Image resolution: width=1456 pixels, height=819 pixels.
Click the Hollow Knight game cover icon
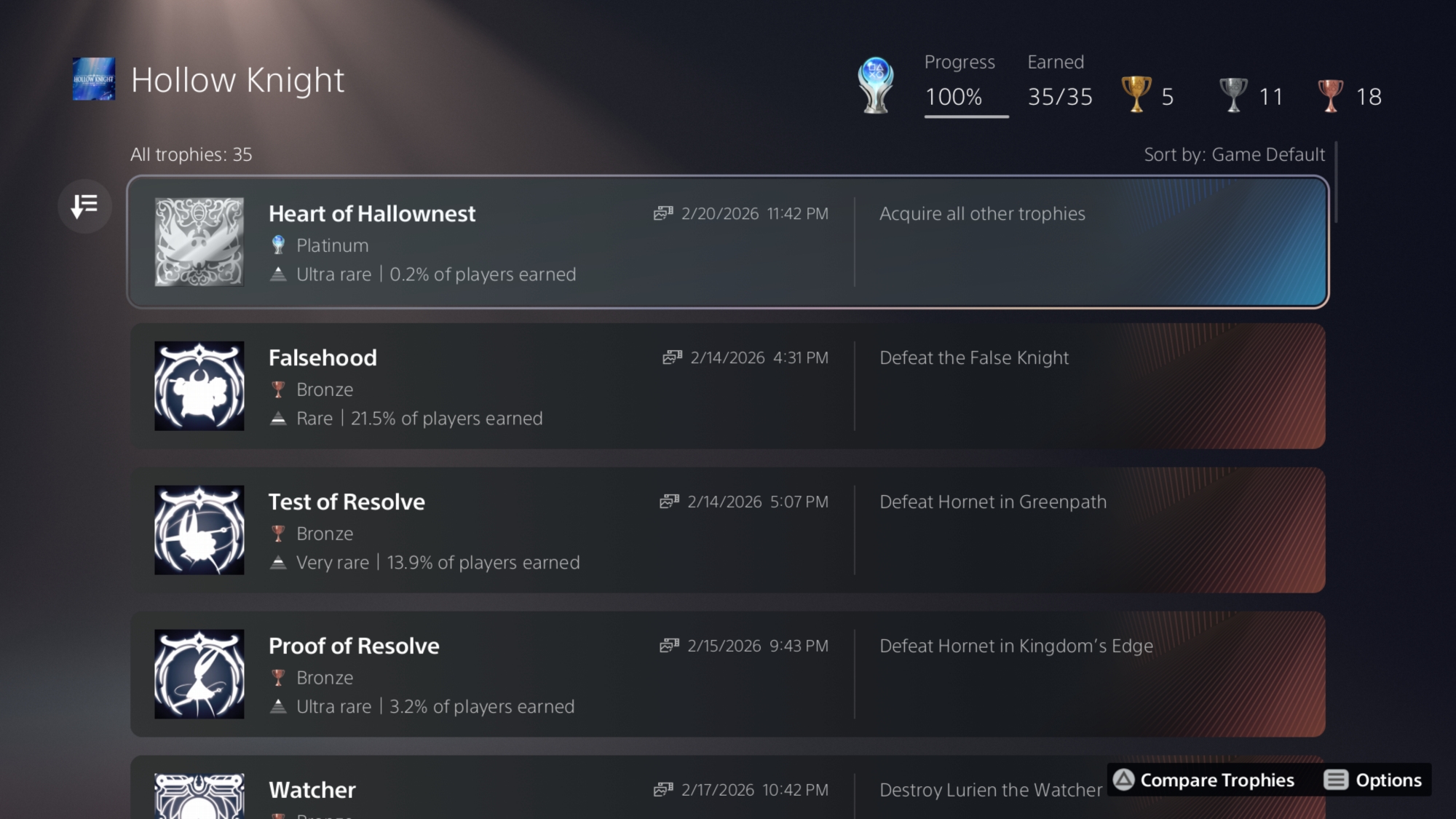(94, 79)
